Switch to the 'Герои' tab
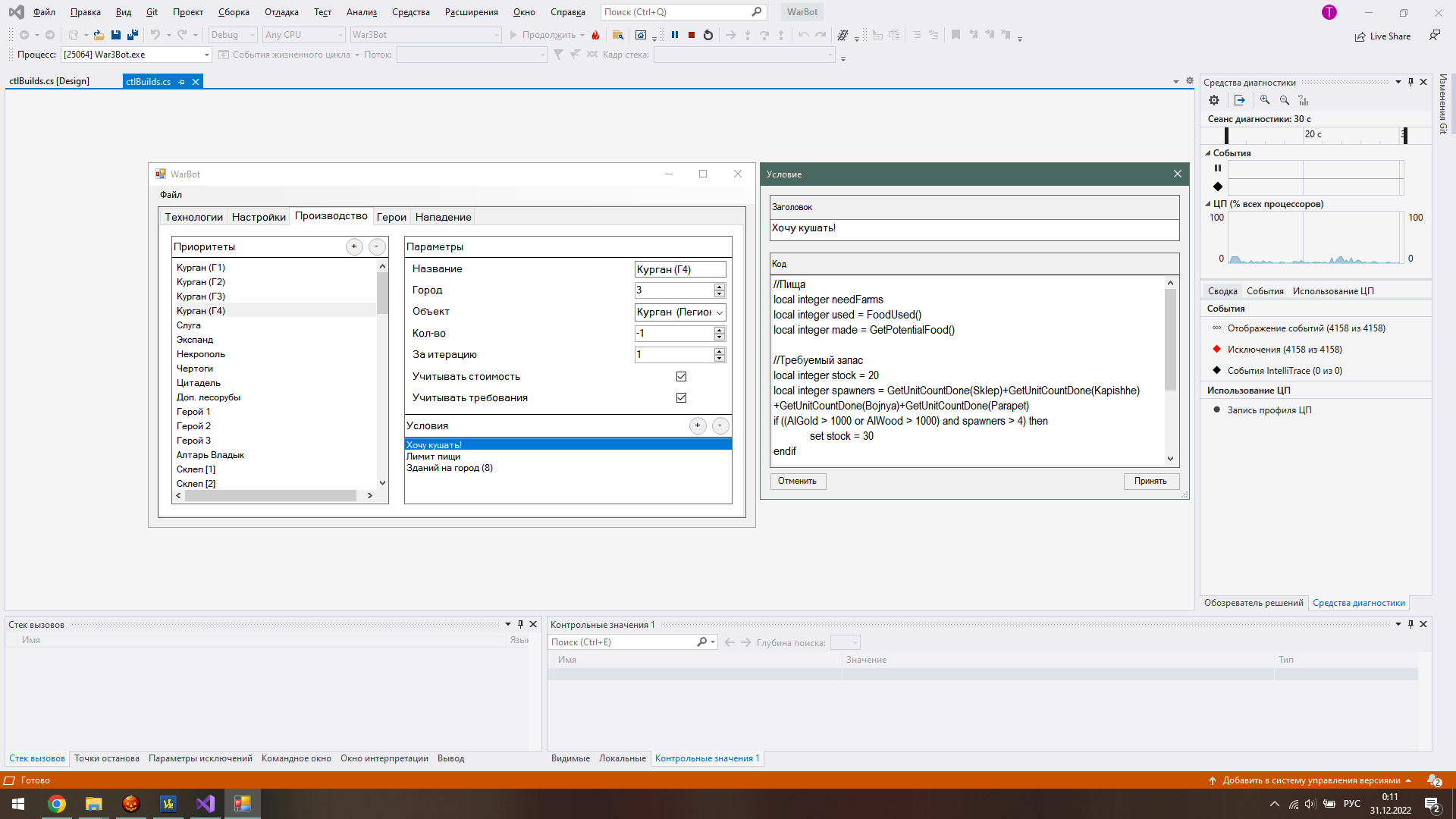Viewport: 1456px width, 819px height. (x=391, y=217)
